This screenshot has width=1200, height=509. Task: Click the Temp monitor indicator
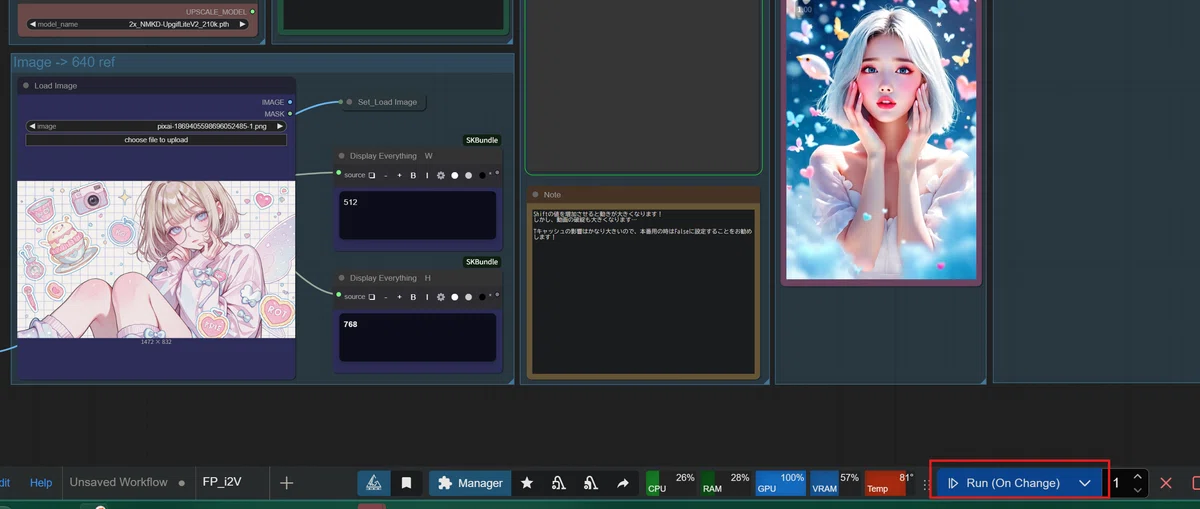tap(890, 483)
